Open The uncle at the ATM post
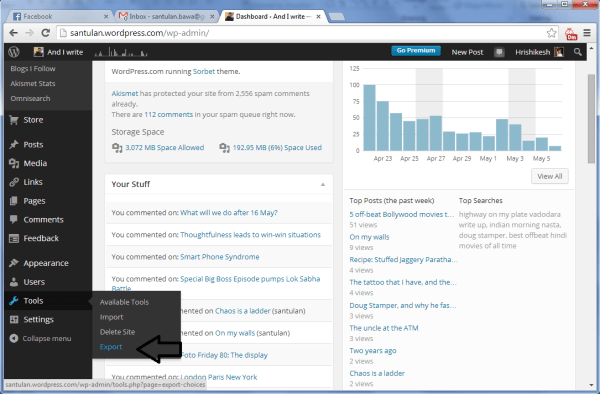Viewport: 600px width, 394px height. pos(384,328)
